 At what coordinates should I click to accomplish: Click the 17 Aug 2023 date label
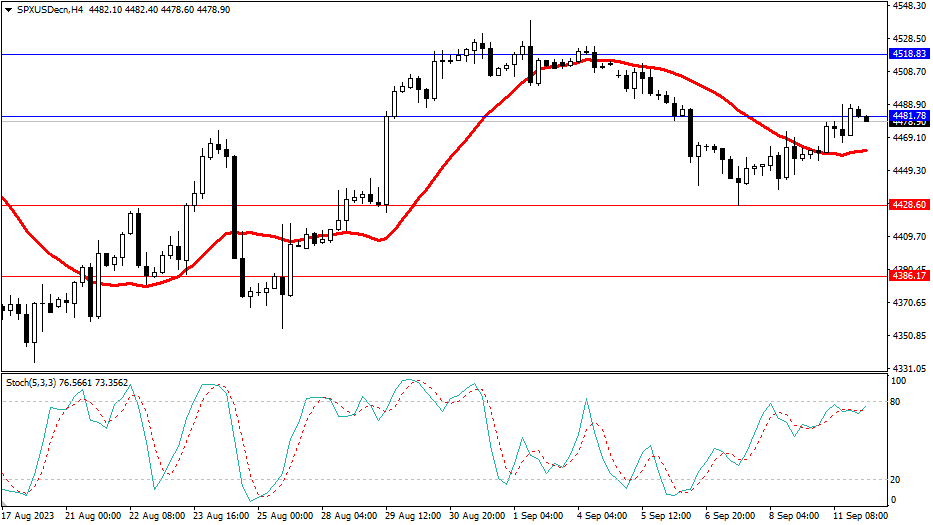coord(30,516)
